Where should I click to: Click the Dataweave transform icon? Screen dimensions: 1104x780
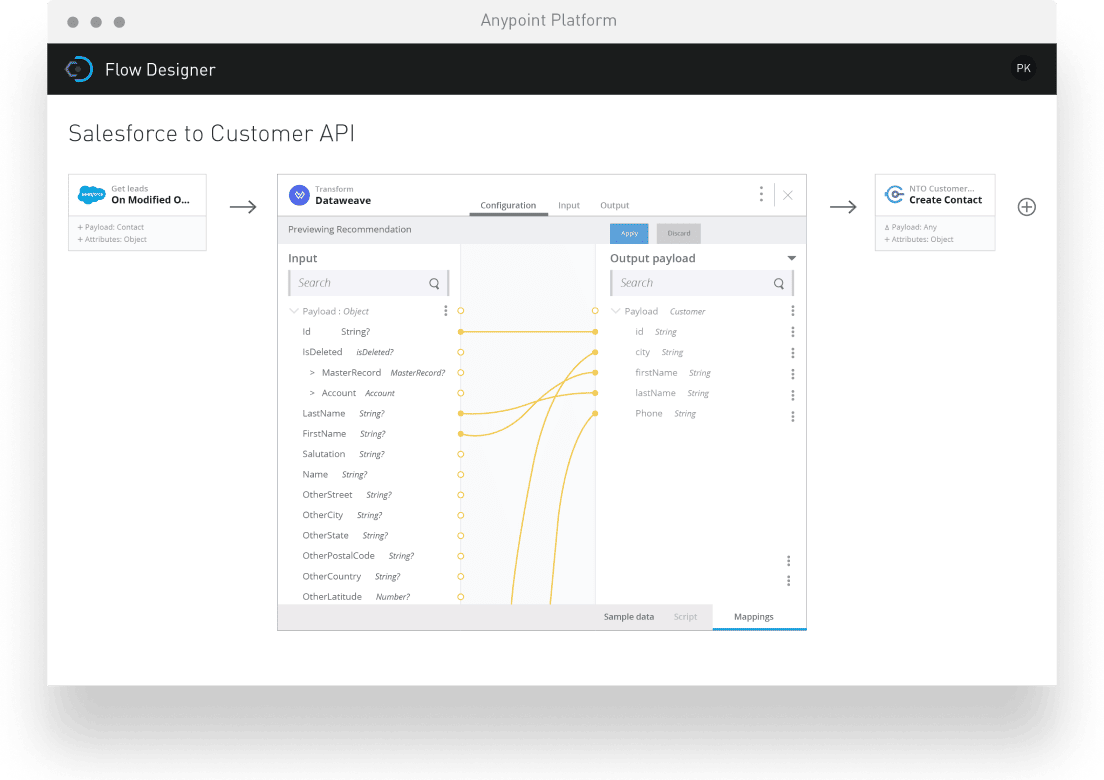(299, 195)
